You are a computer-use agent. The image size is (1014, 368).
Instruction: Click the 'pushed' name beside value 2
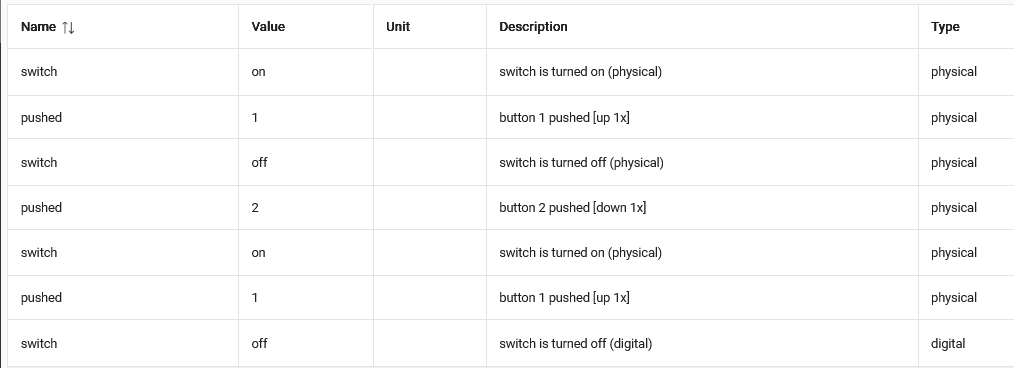(41, 208)
